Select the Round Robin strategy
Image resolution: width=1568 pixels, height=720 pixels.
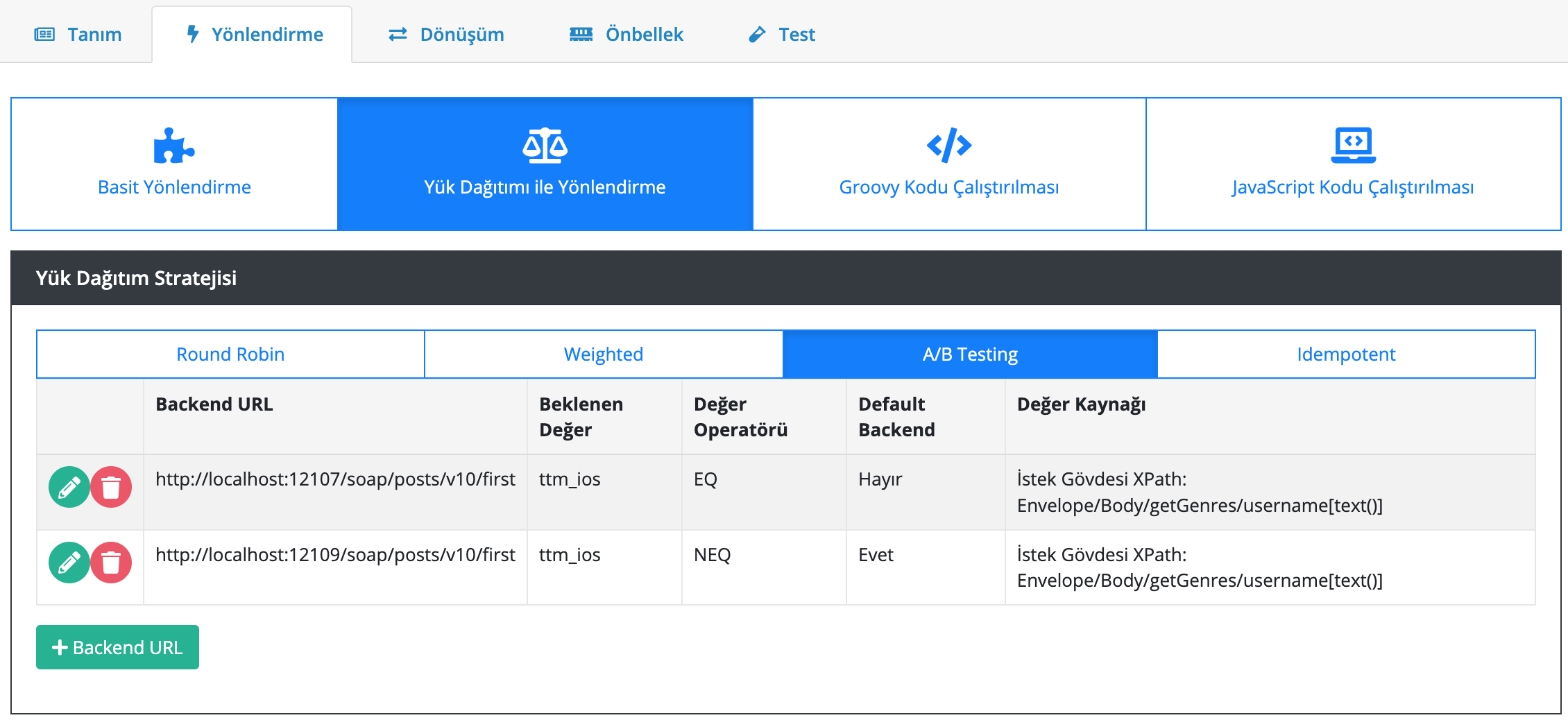pos(230,354)
